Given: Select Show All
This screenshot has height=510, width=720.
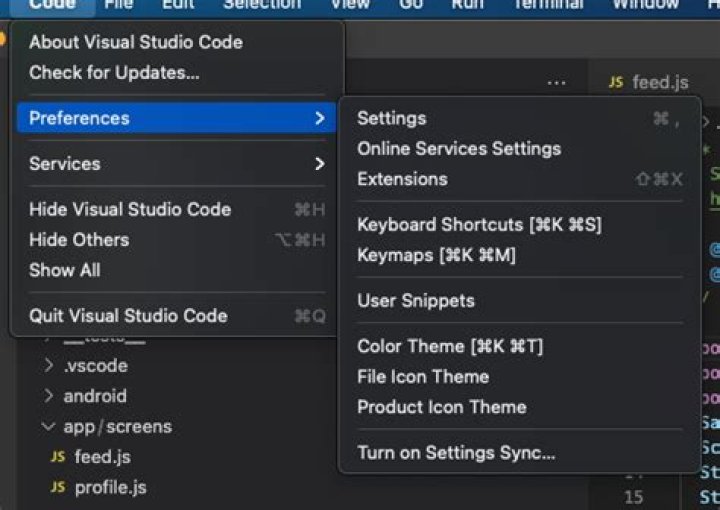Looking at the screenshot, I should pyautogui.click(x=177, y=270).
